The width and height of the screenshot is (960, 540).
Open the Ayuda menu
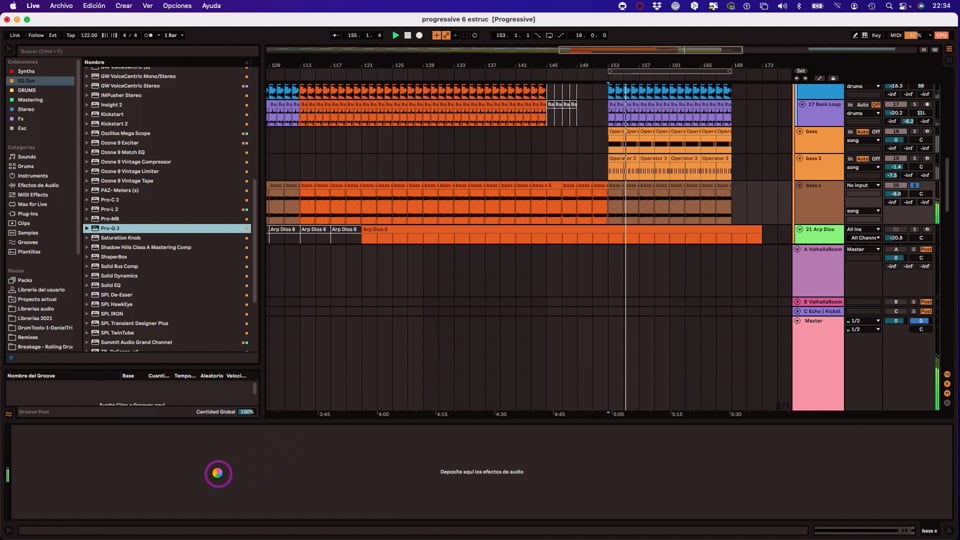click(x=211, y=6)
